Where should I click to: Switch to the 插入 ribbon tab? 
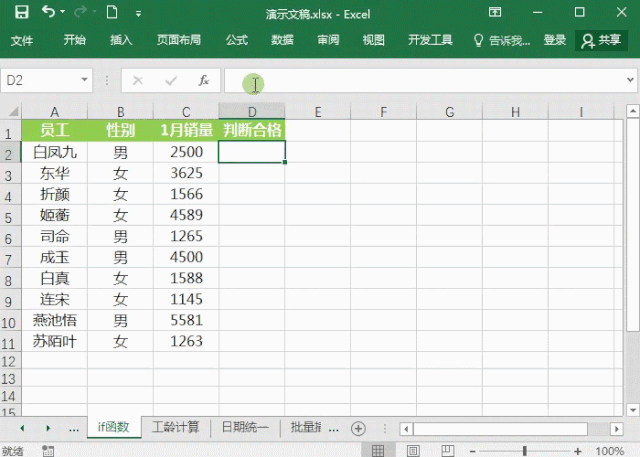coord(121,40)
